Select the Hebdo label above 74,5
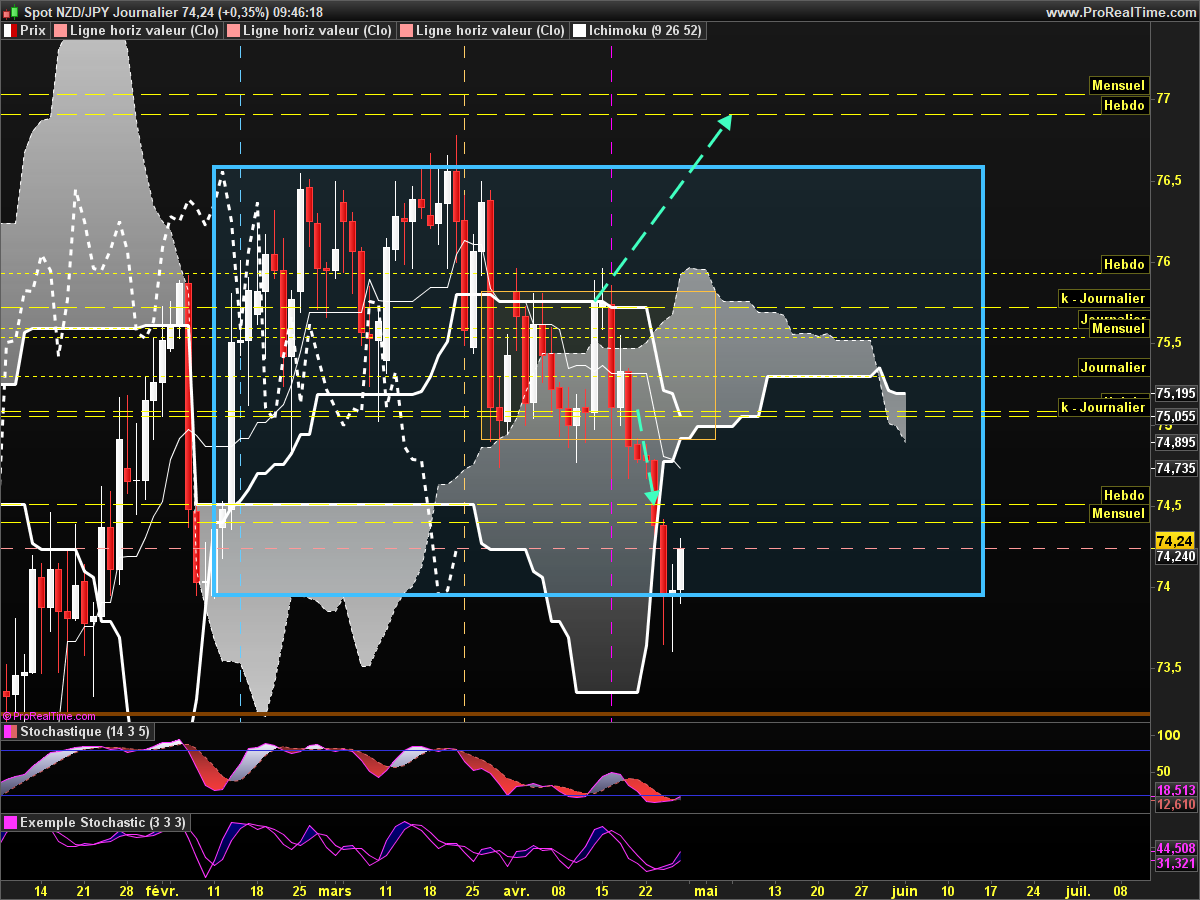Screen dimensions: 1200x900 click(x=1123, y=495)
